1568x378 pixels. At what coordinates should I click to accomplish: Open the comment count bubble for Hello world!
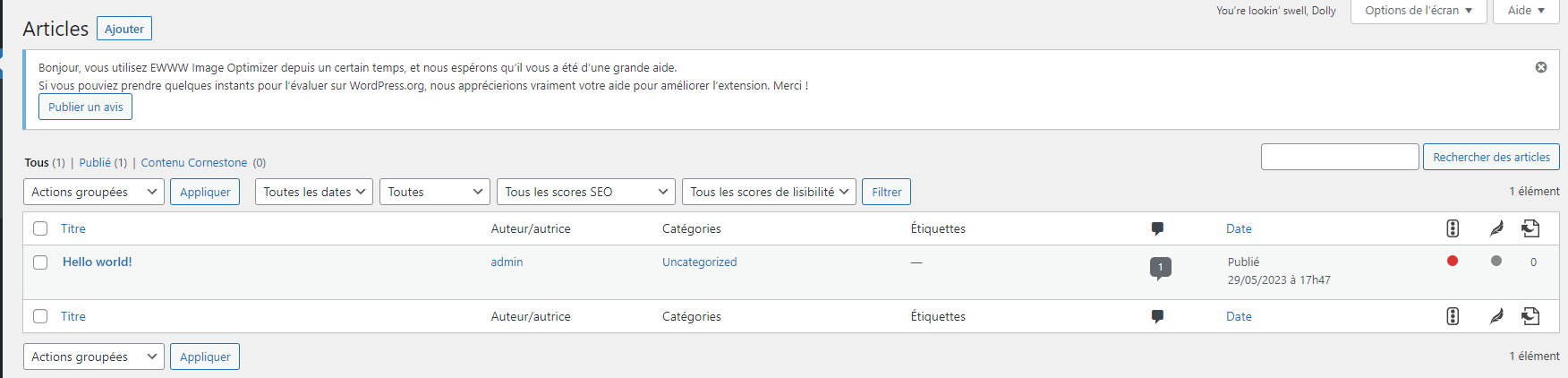(1160, 267)
